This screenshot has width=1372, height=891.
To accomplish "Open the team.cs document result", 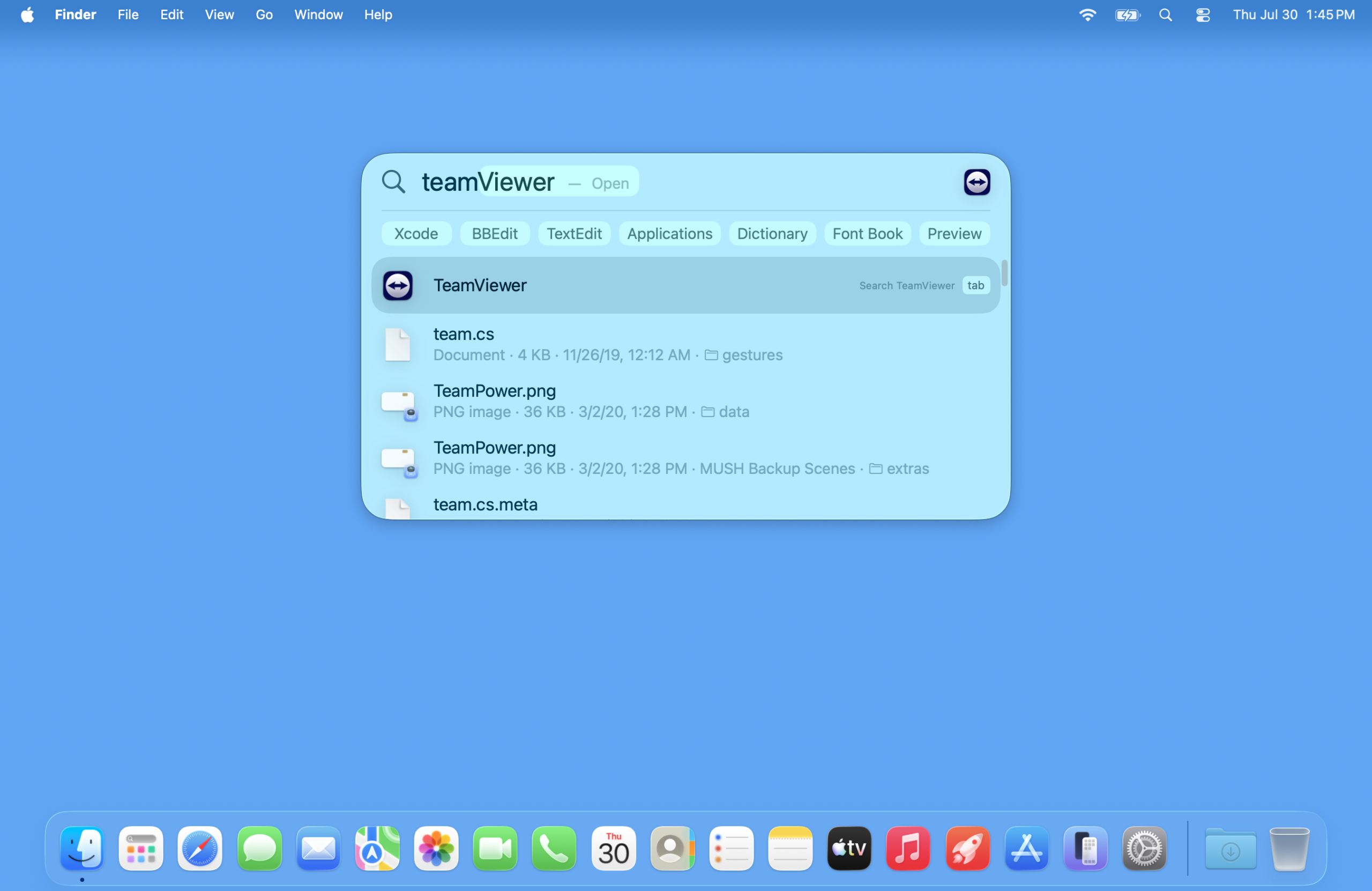I will pos(685,344).
